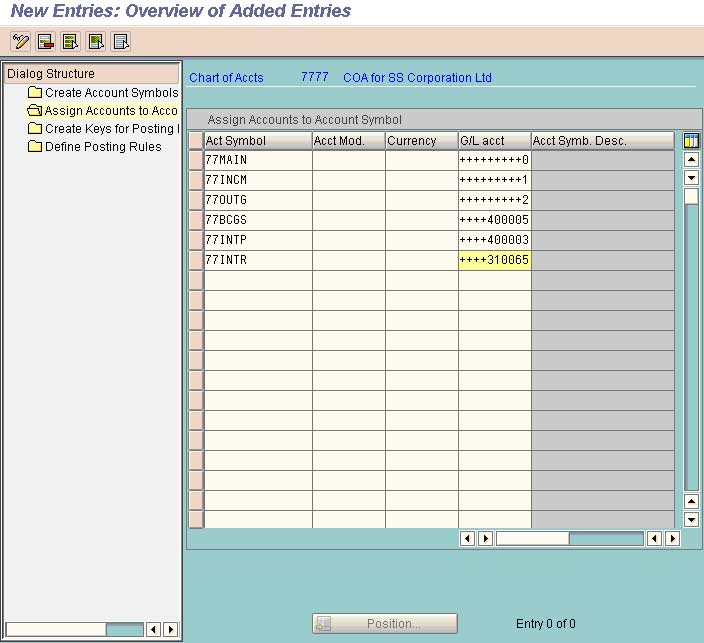Click the Position... button

[x=385, y=623]
